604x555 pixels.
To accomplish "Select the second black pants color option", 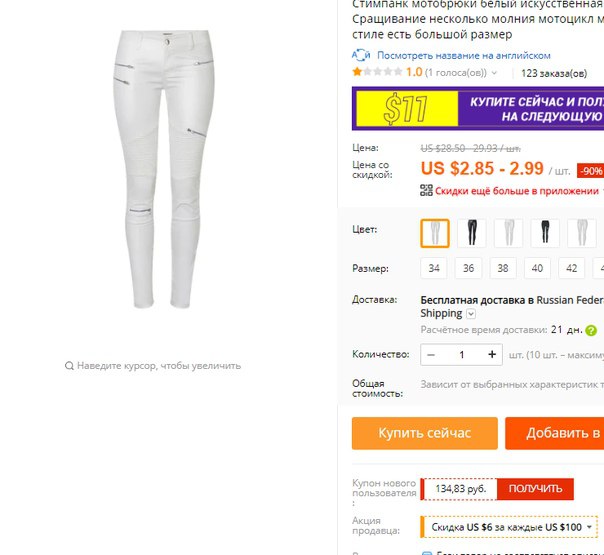I will click(x=471, y=233).
